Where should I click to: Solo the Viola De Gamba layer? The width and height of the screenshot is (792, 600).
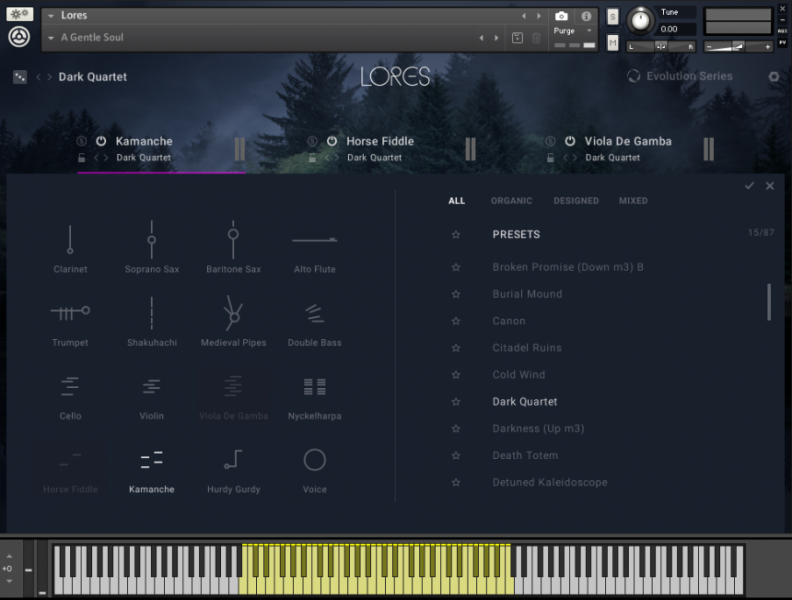550,141
